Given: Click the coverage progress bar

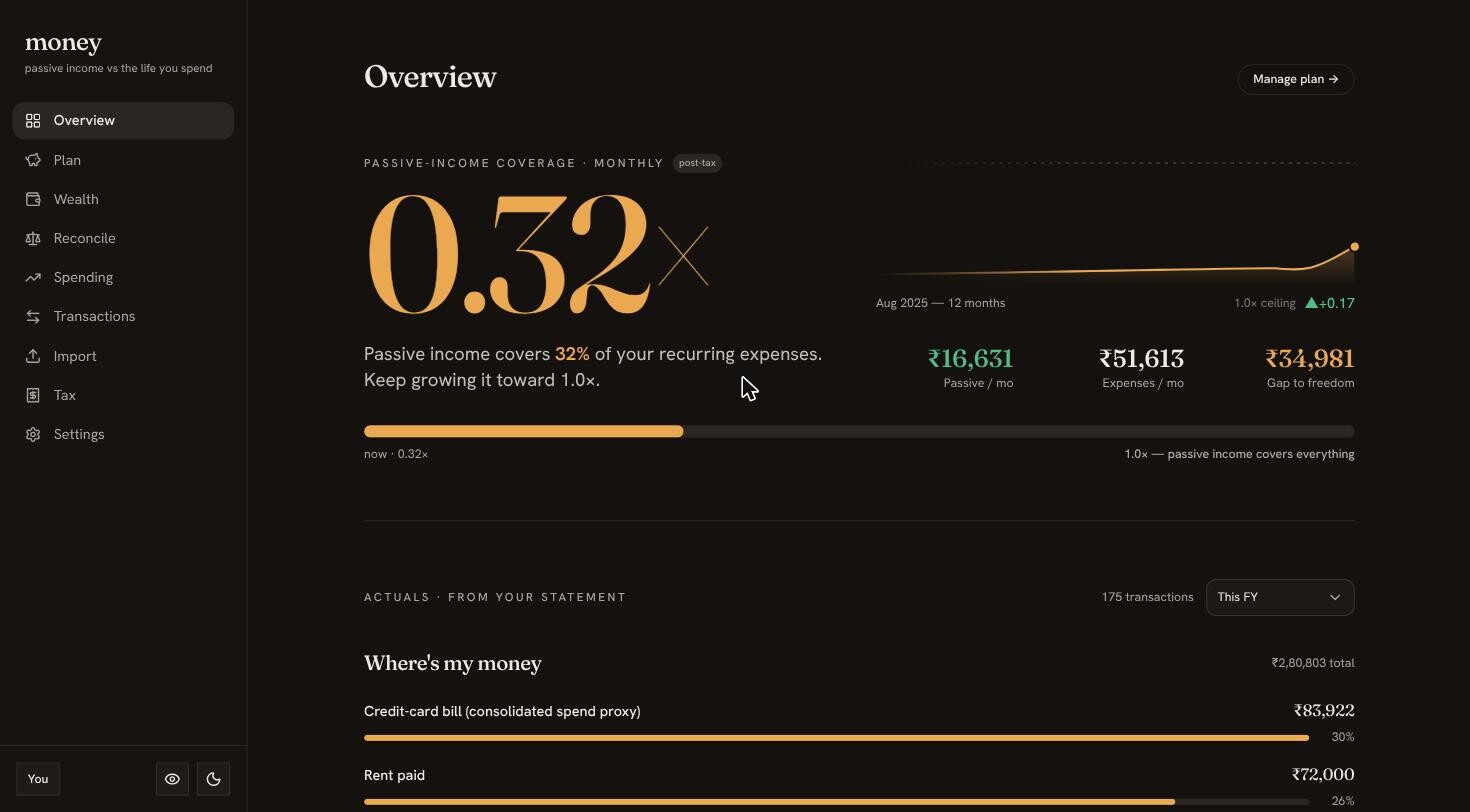Looking at the screenshot, I should [x=859, y=431].
